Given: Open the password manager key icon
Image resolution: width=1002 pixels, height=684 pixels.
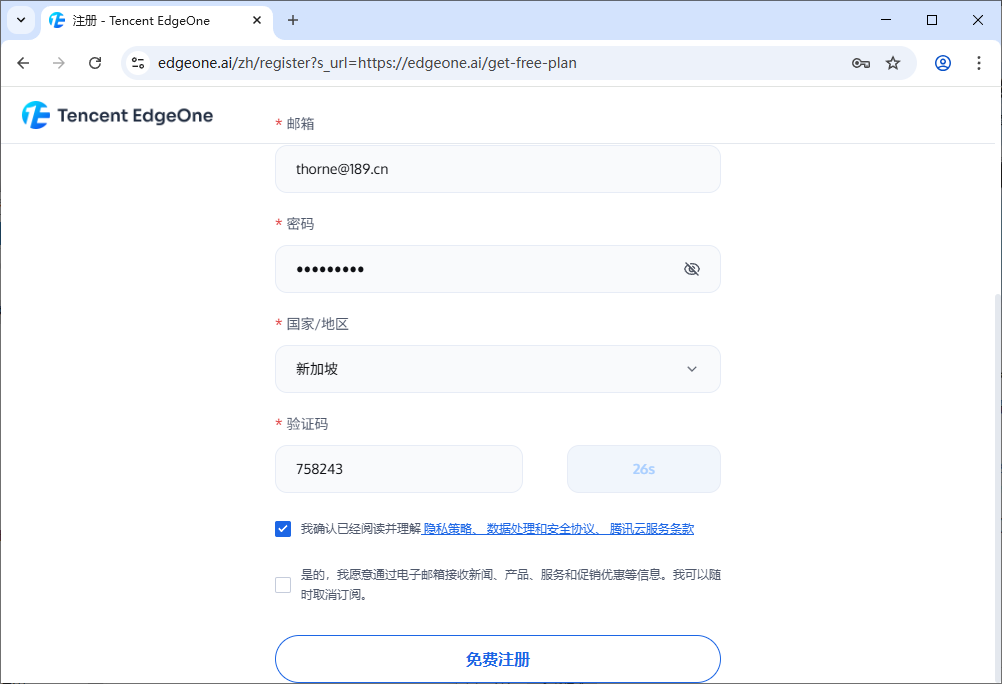Looking at the screenshot, I should coord(860,63).
